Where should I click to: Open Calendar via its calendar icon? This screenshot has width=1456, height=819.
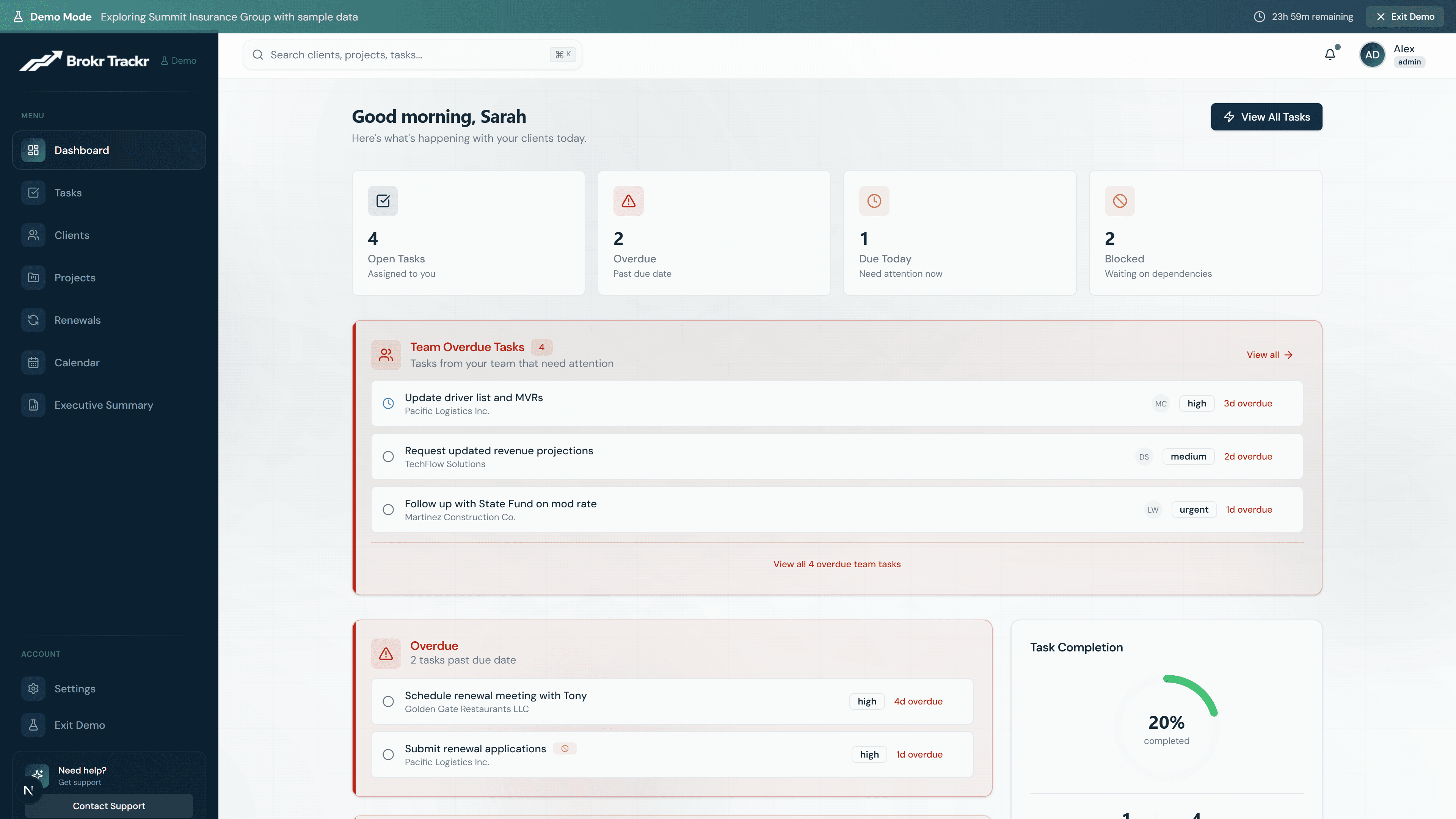(33, 362)
